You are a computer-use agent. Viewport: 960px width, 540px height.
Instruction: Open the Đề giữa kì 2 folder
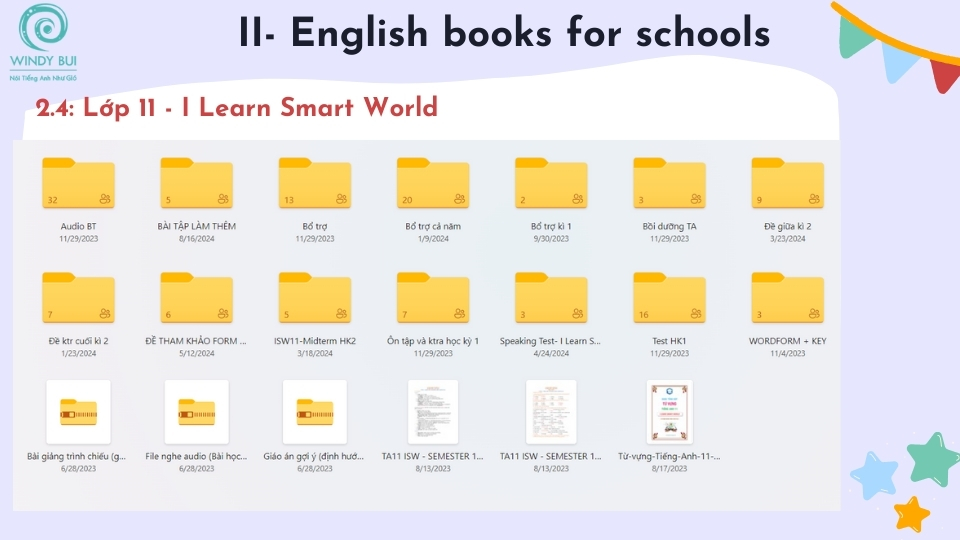click(787, 184)
